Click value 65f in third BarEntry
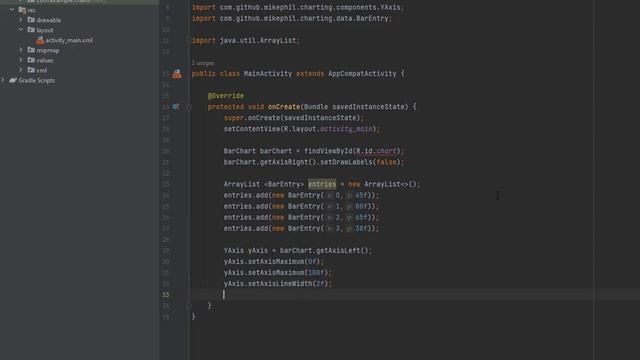This screenshot has height=360, width=640. (x=361, y=217)
